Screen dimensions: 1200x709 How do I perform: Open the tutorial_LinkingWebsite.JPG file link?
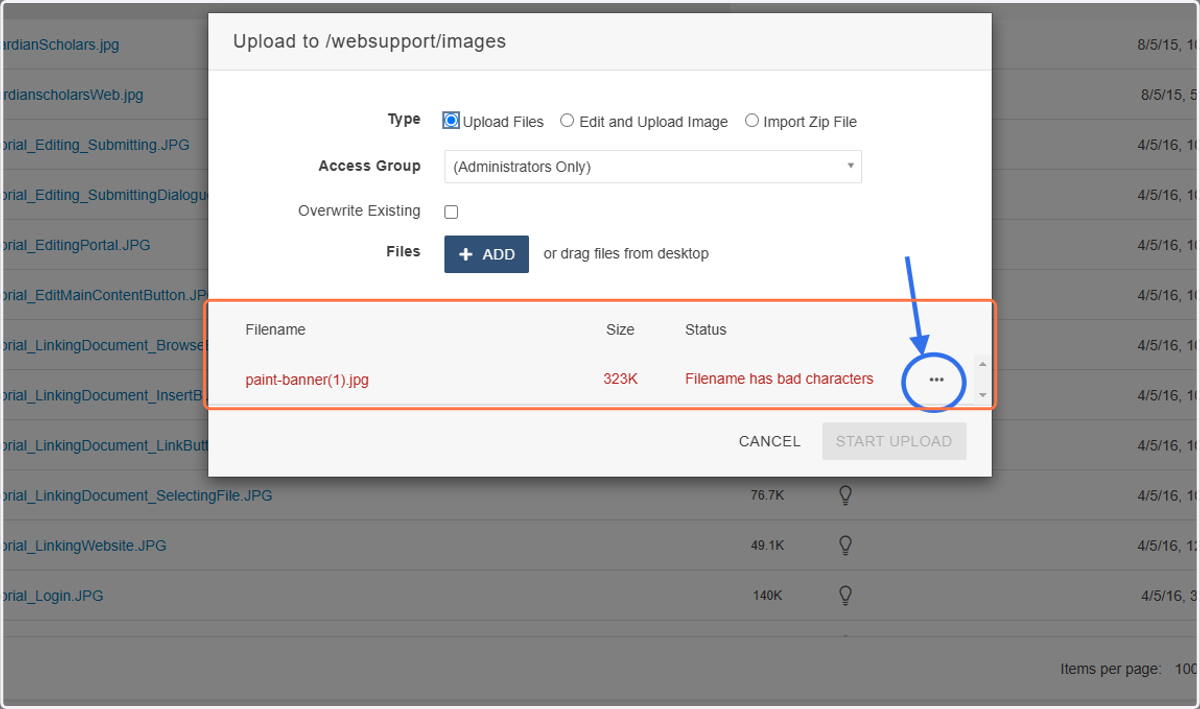click(x=84, y=545)
